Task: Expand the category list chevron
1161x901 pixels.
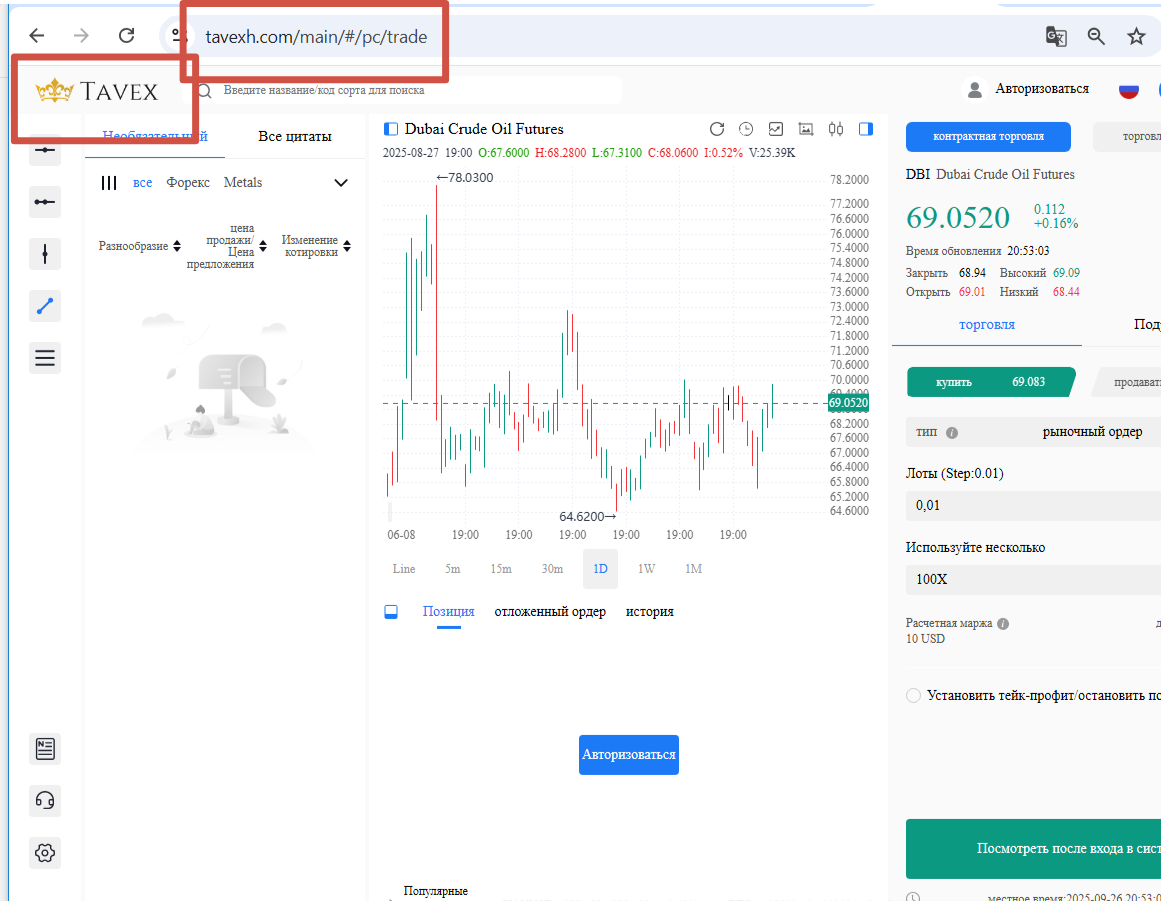Action: pyautogui.click(x=341, y=183)
